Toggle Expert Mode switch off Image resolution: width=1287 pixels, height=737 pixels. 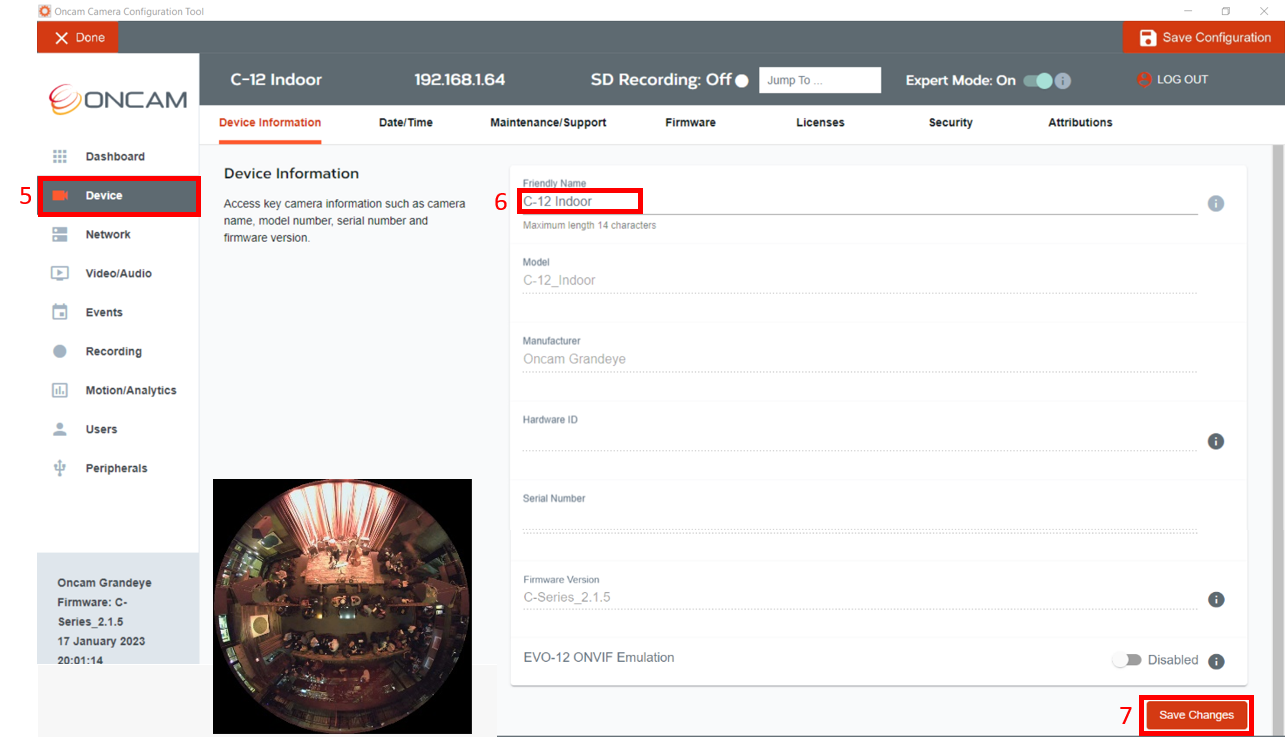pos(1038,81)
